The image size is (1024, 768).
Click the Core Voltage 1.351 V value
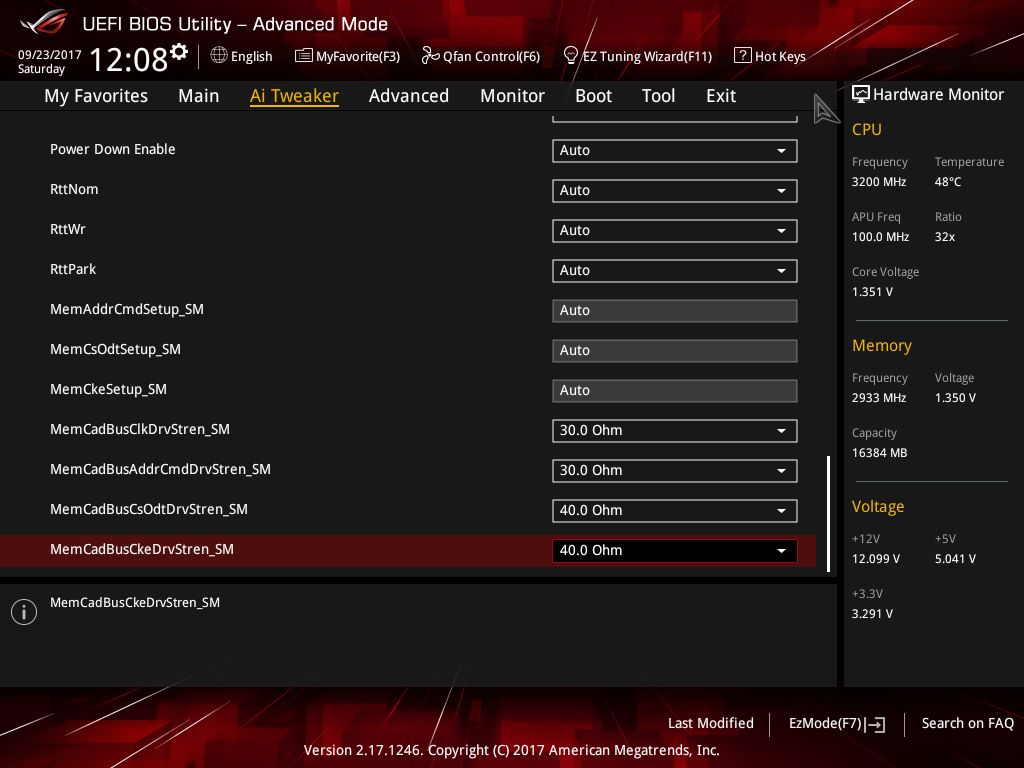point(872,292)
